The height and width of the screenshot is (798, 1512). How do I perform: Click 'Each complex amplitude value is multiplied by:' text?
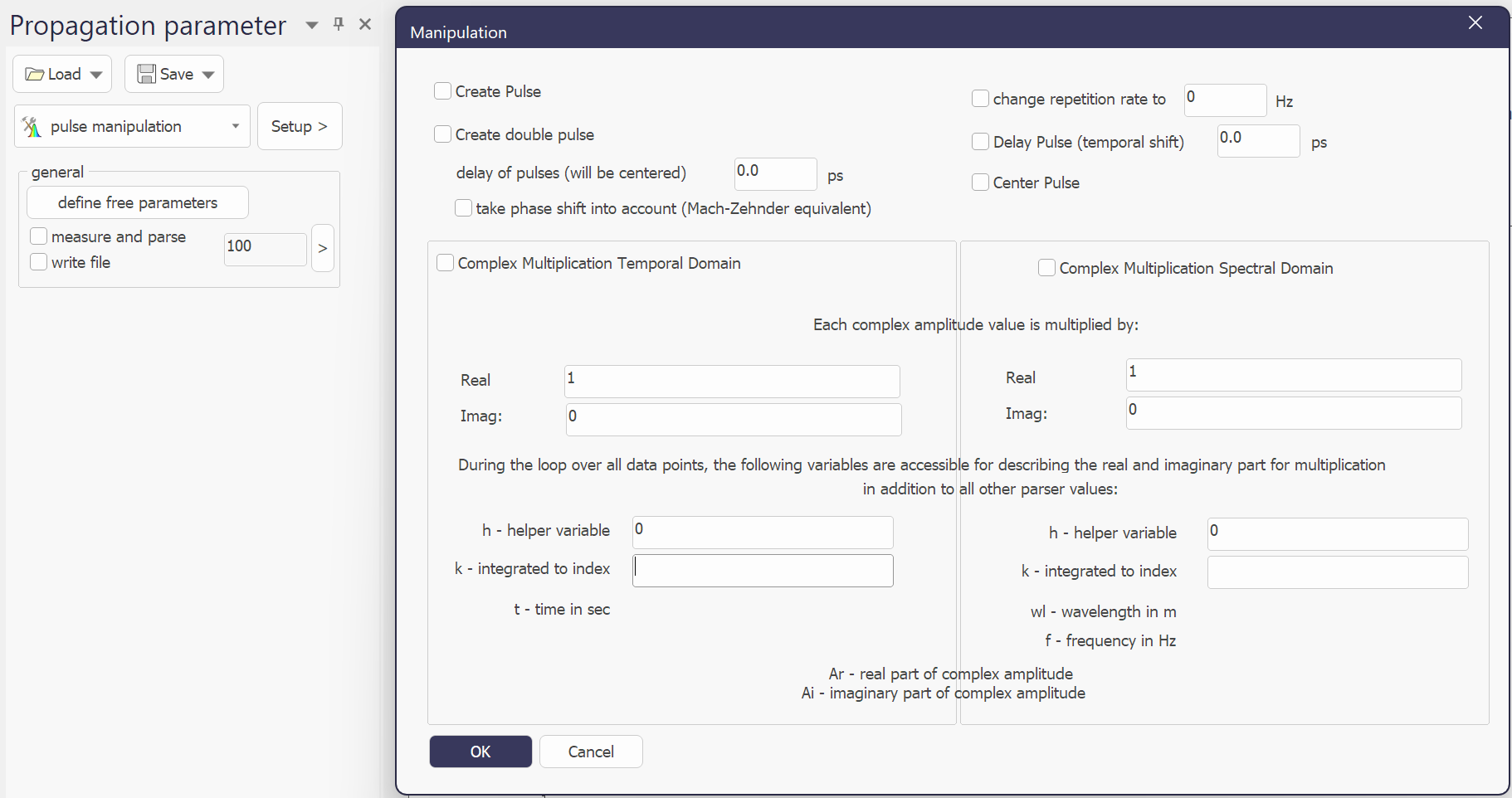(976, 325)
